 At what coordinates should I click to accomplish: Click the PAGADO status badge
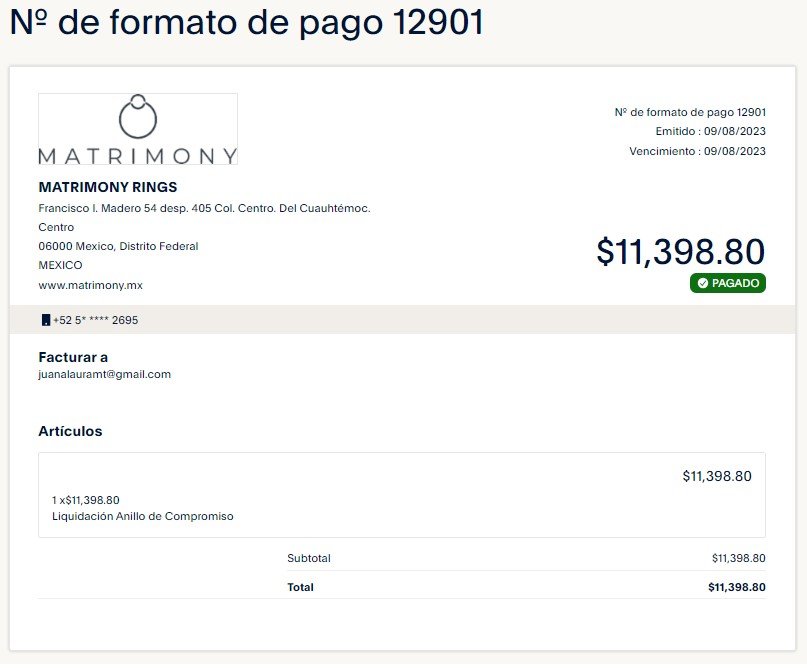coord(728,283)
